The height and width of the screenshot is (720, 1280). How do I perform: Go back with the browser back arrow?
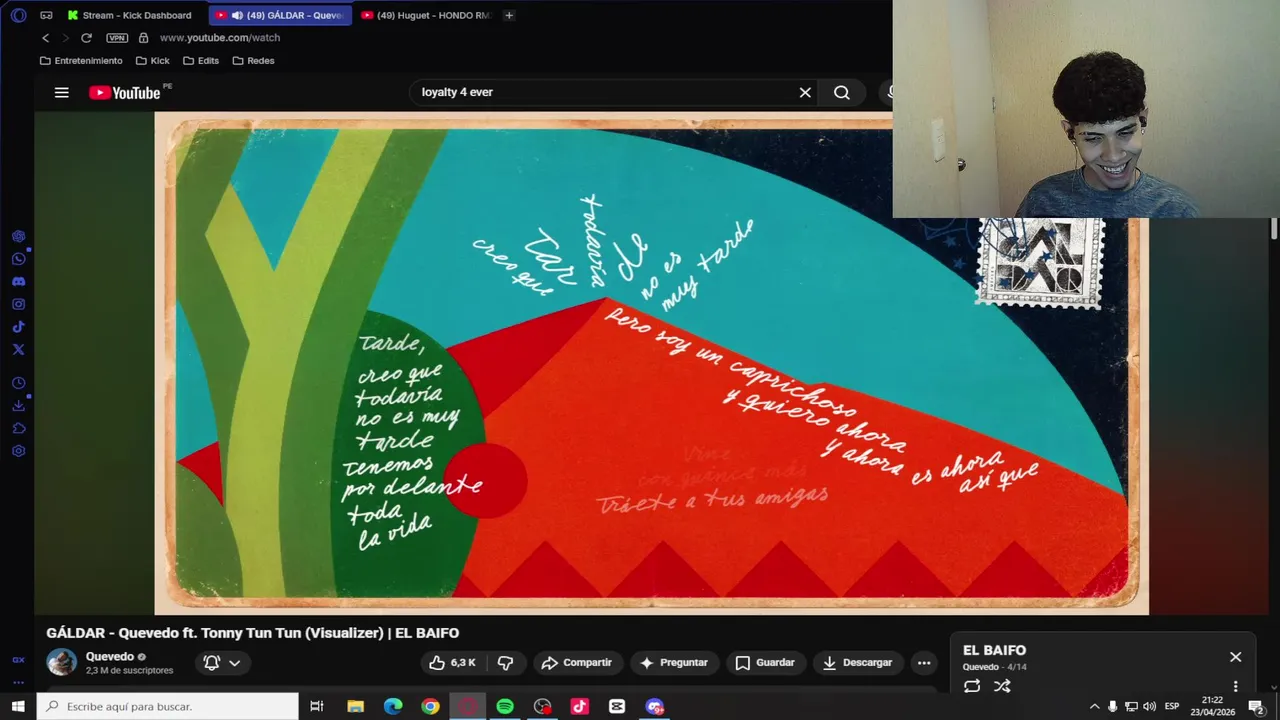click(45, 38)
